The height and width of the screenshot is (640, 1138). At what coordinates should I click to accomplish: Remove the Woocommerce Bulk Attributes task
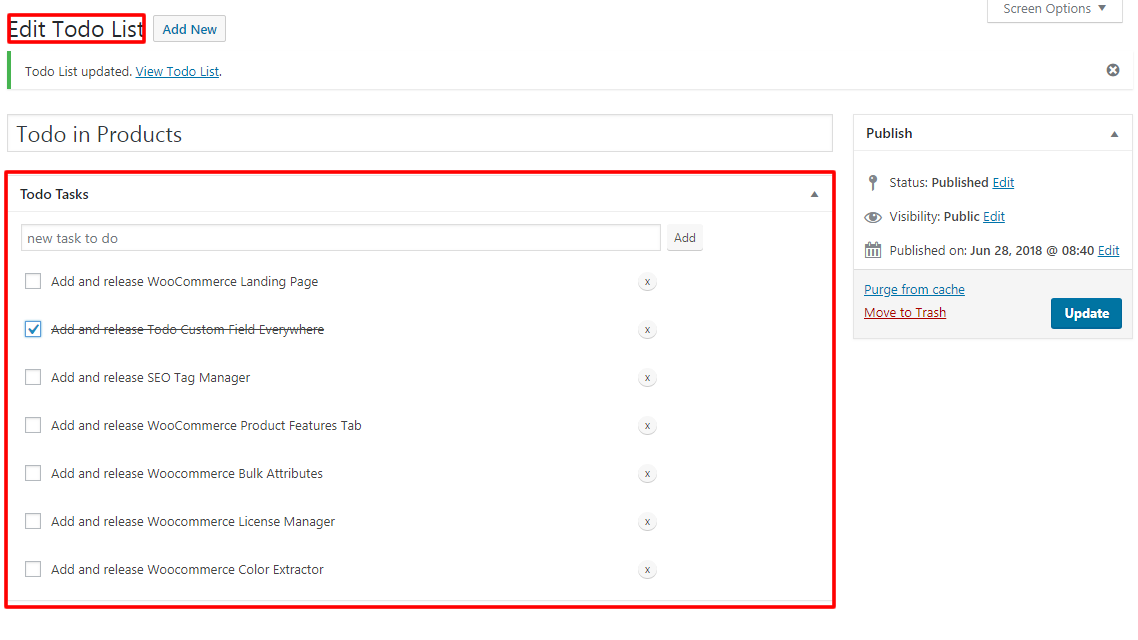(647, 474)
